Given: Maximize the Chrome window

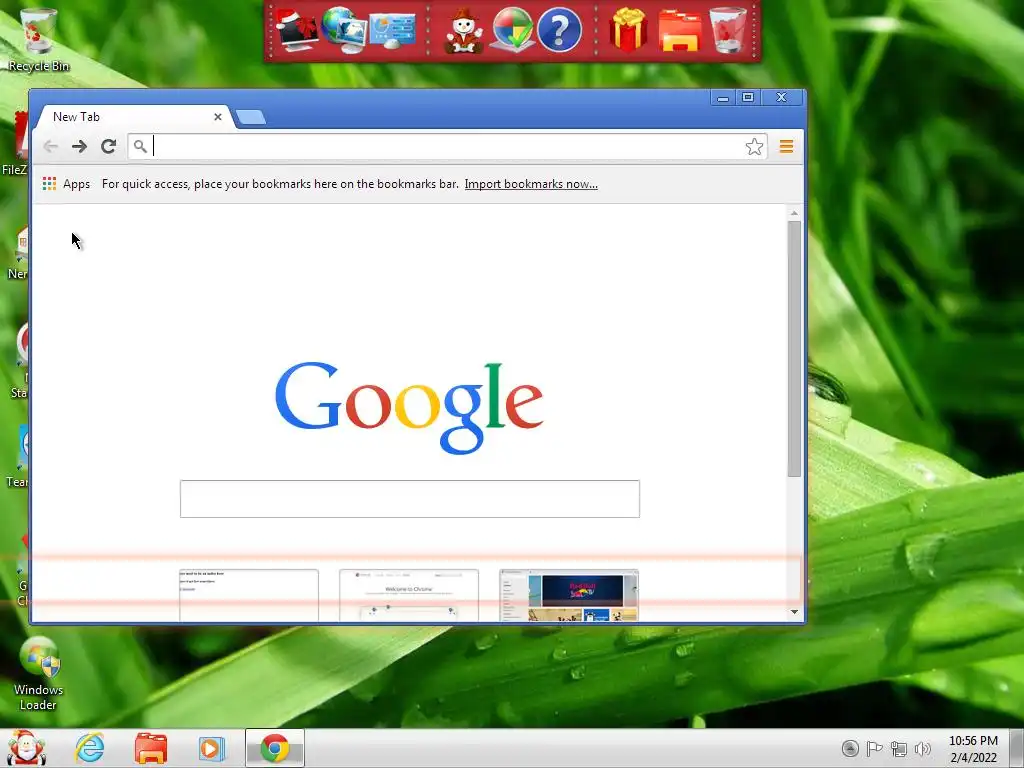Looking at the screenshot, I should [x=748, y=98].
